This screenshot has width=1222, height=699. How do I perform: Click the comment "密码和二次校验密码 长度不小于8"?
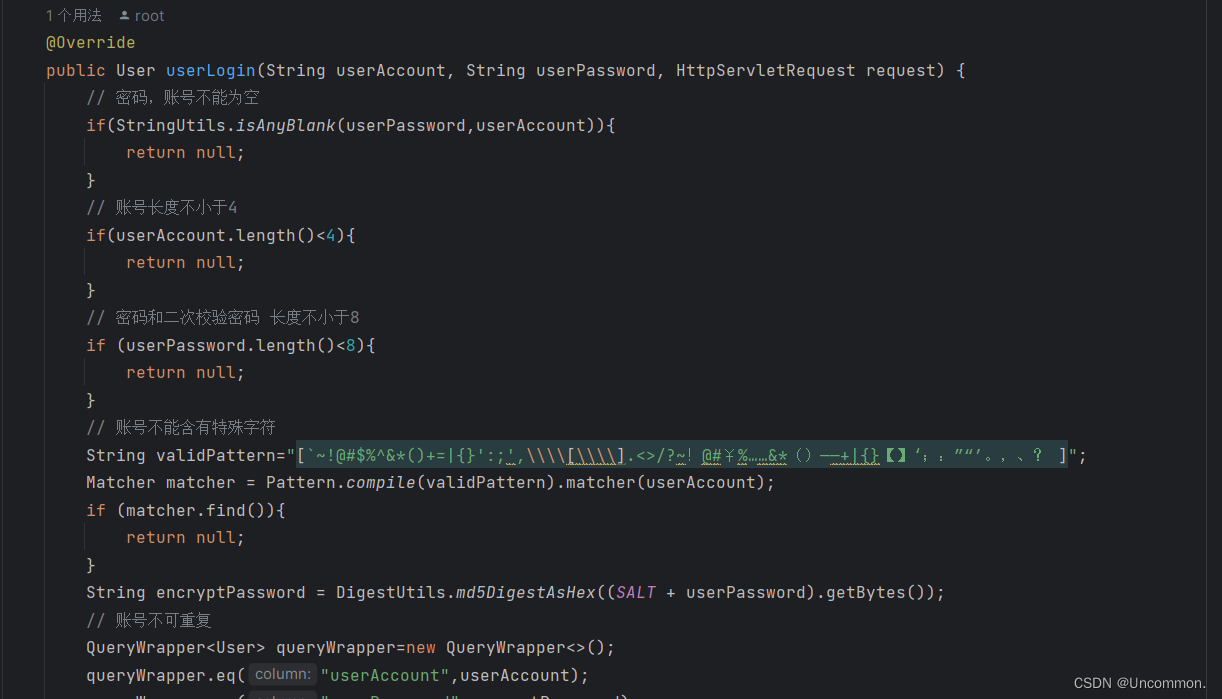click(223, 318)
